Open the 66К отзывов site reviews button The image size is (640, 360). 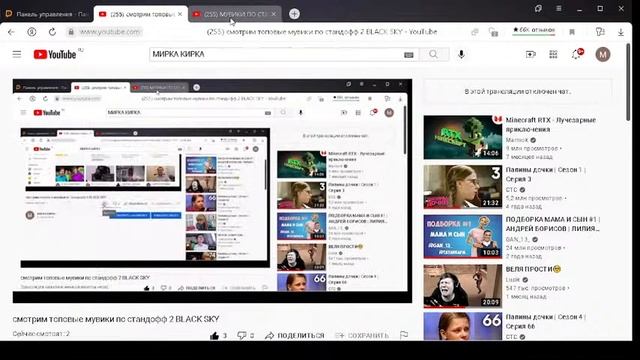534,30
